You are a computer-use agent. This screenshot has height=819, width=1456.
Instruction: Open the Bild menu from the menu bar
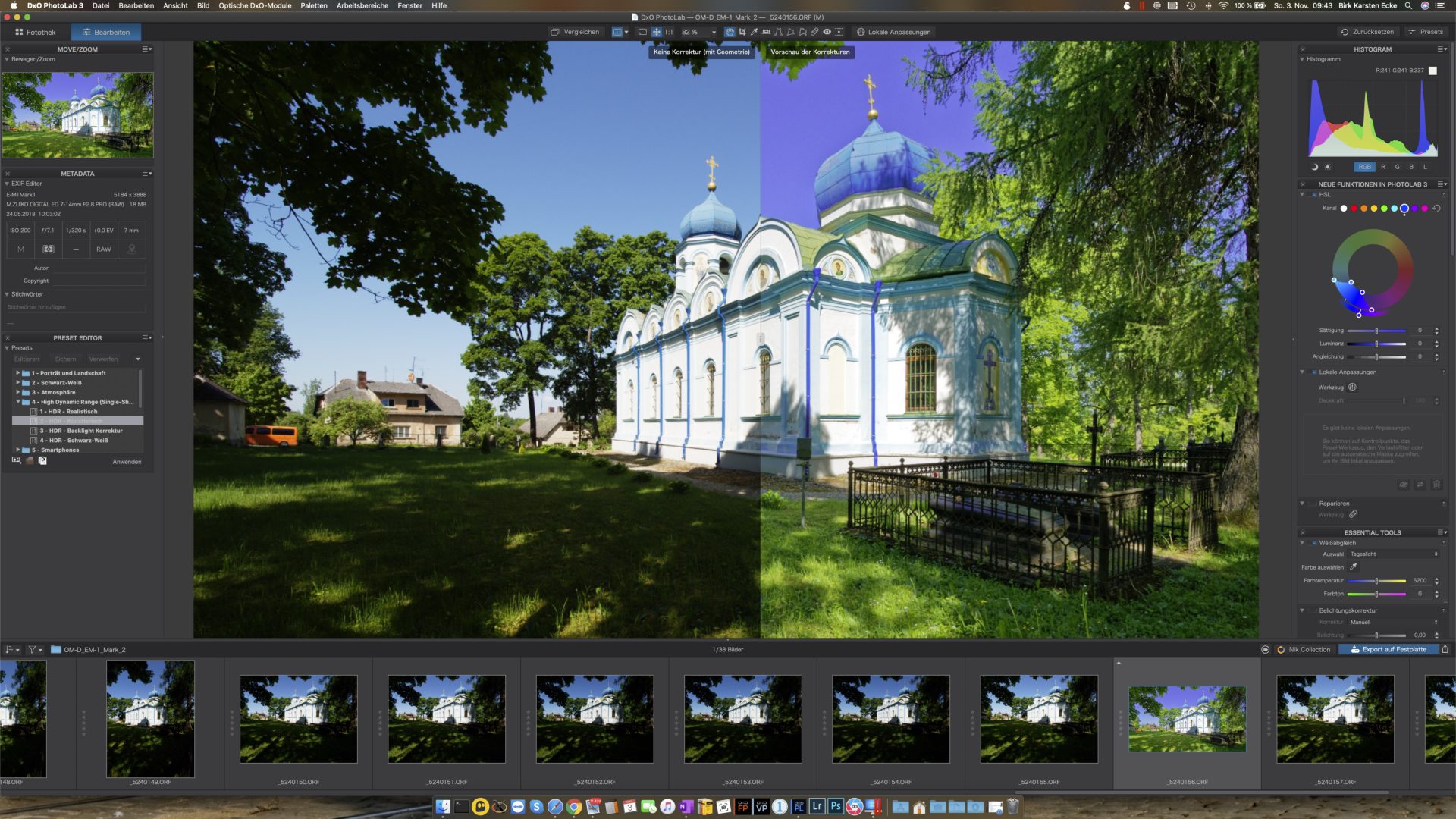point(203,5)
